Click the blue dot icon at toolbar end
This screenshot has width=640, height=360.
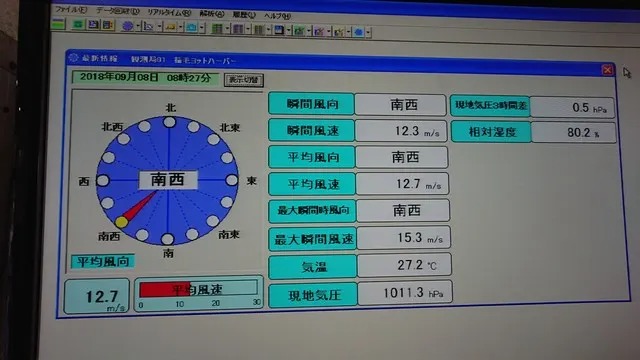(359, 32)
